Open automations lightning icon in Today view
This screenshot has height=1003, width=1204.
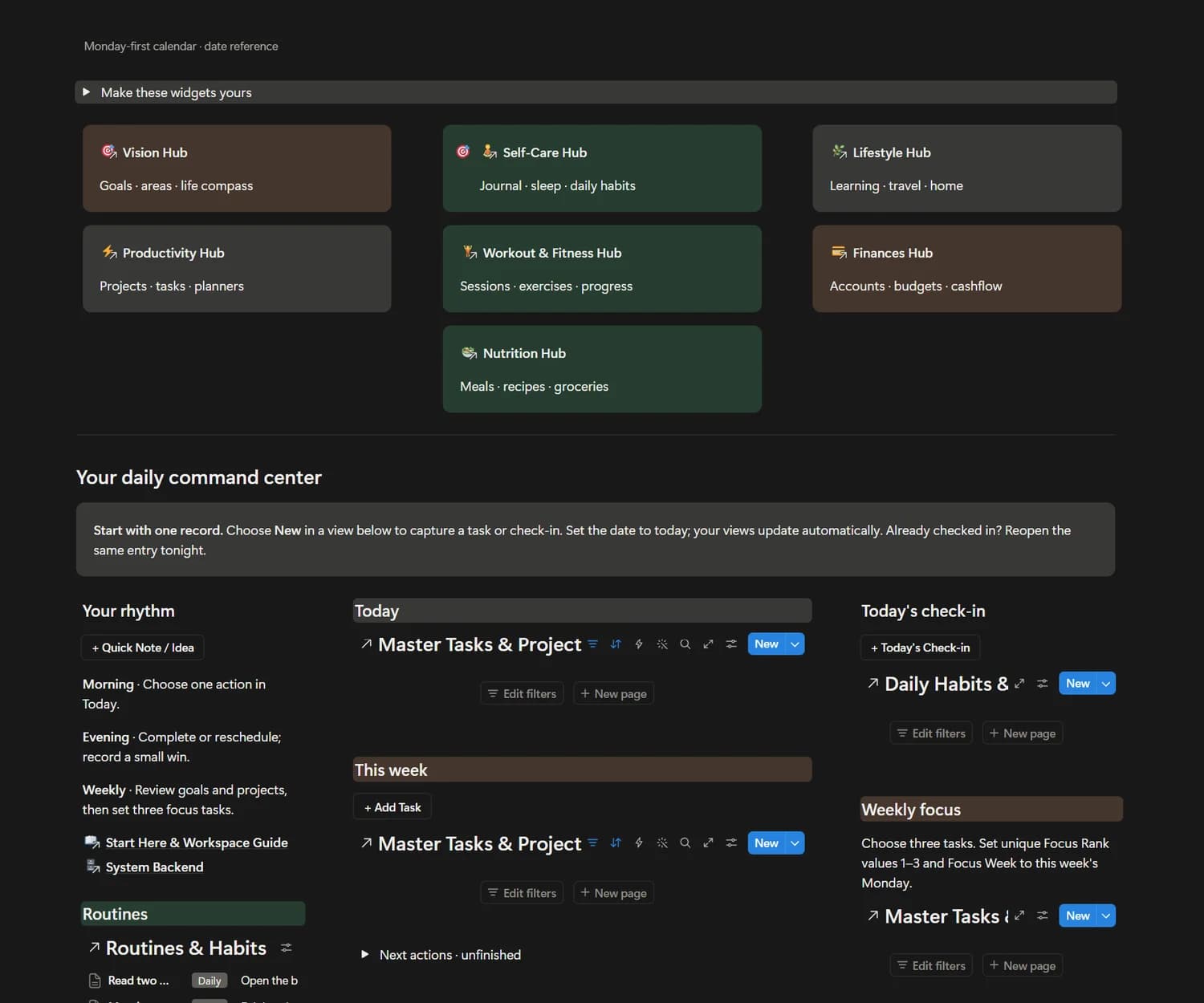[639, 644]
